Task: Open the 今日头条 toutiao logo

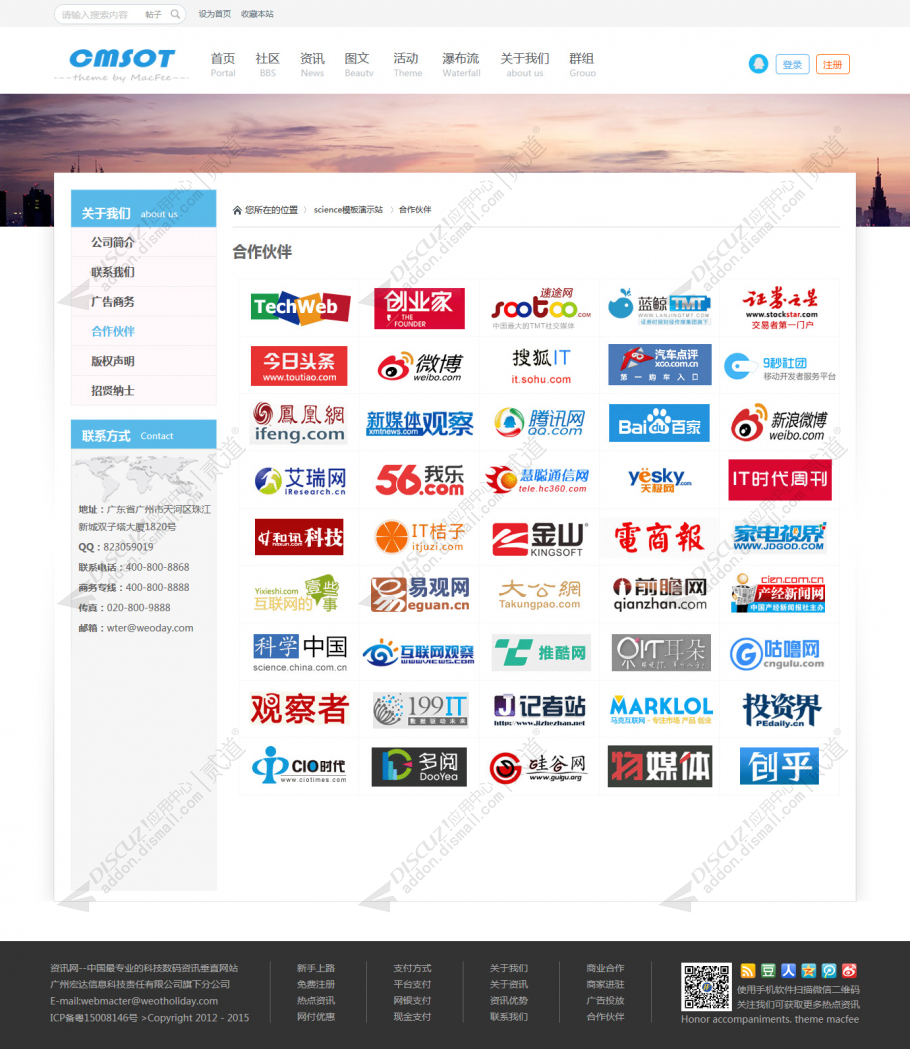Action: (x=299, y=366)
